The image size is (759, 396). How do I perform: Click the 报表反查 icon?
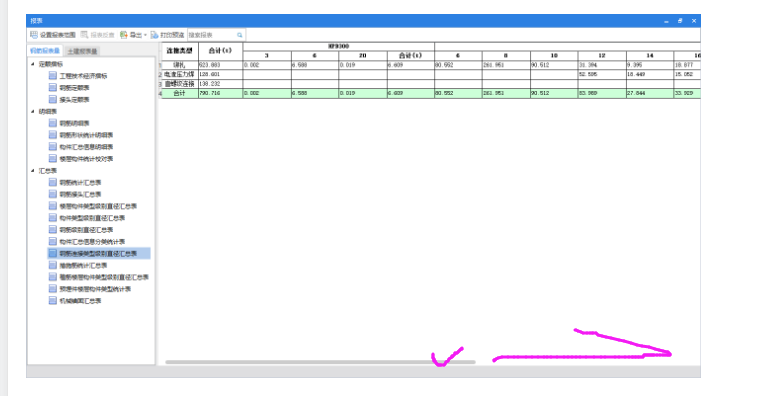pos(84,35)
